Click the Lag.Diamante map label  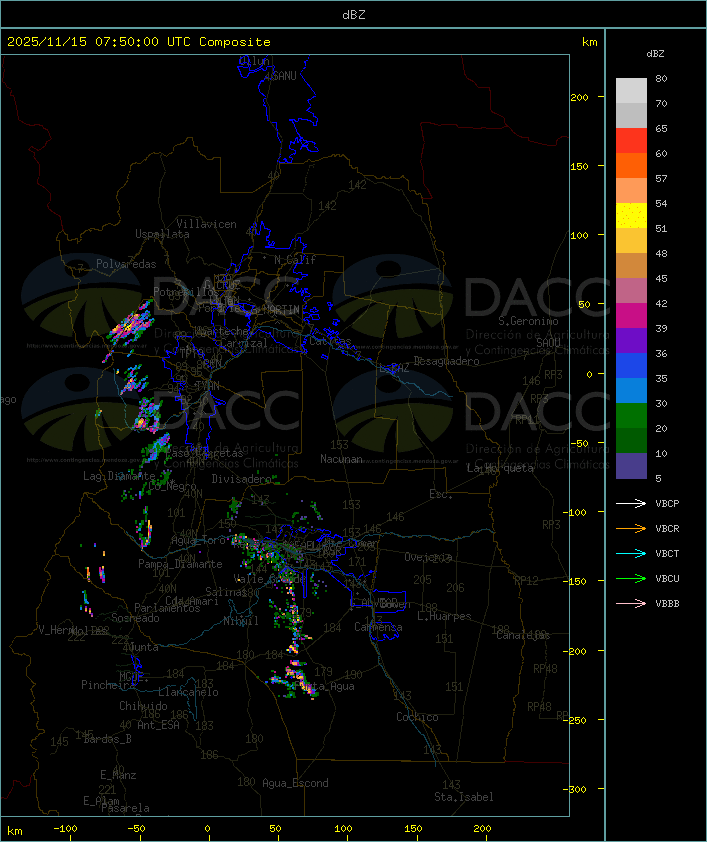(119, 476)
